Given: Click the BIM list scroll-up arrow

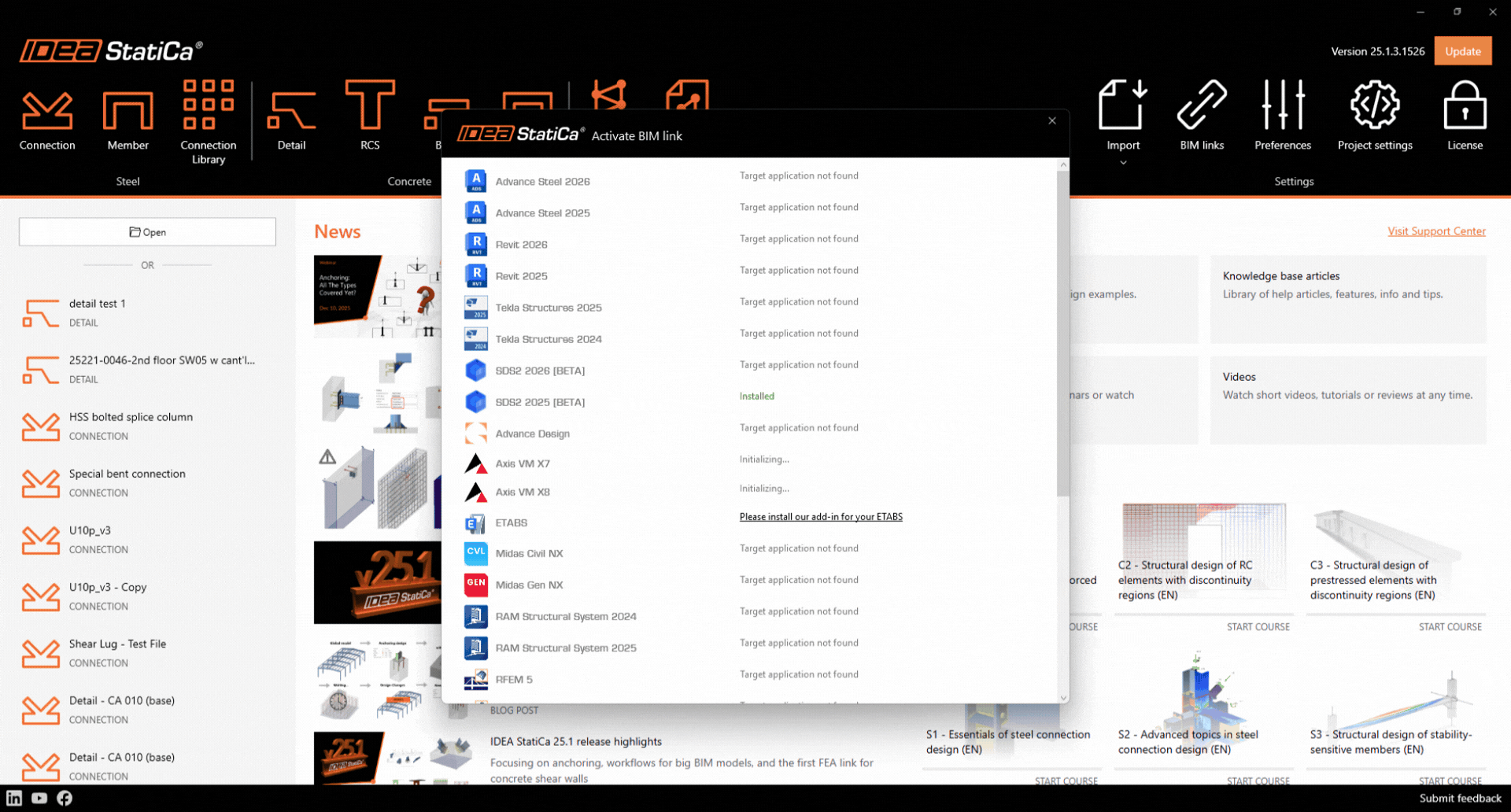Looking at the screenshot, I should click(x=1063, y=164).
